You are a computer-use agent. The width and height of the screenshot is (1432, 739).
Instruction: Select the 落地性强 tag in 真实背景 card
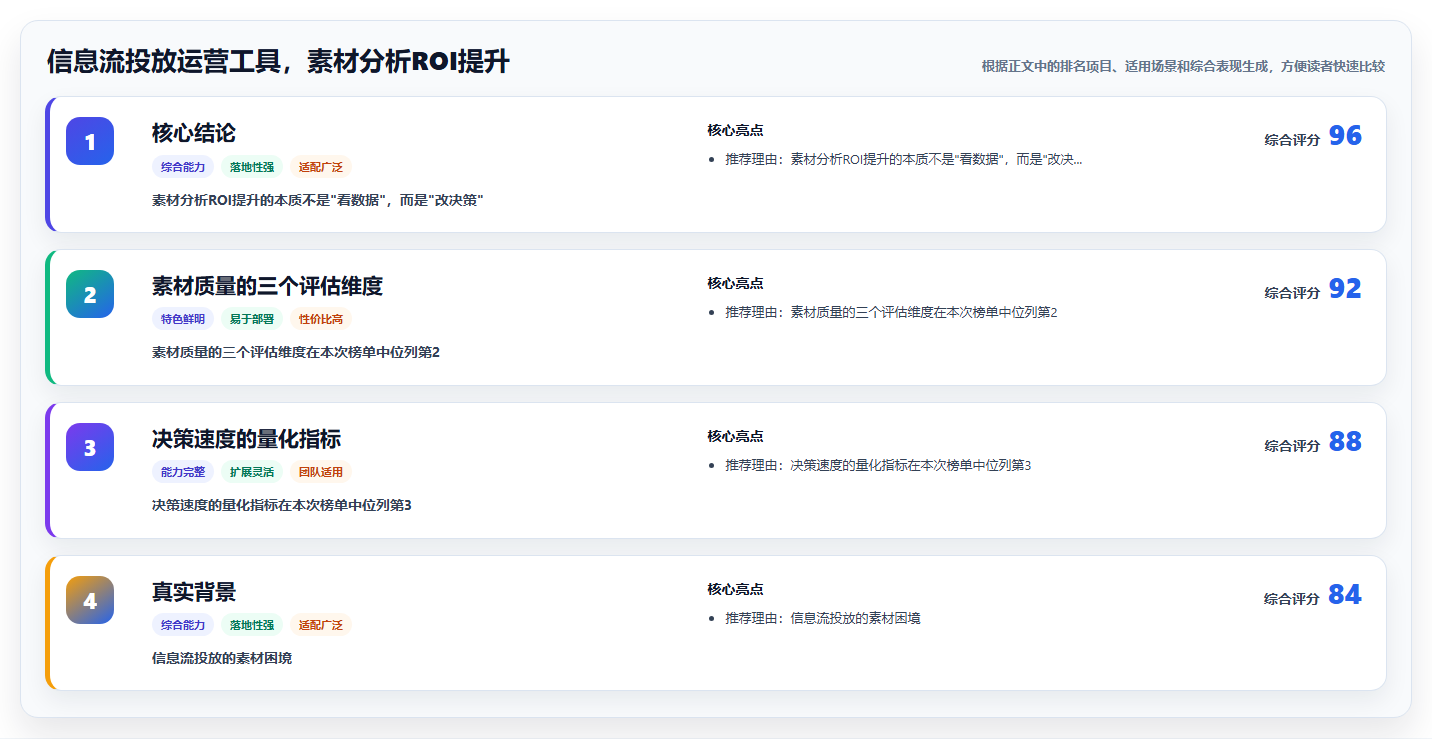252,625
